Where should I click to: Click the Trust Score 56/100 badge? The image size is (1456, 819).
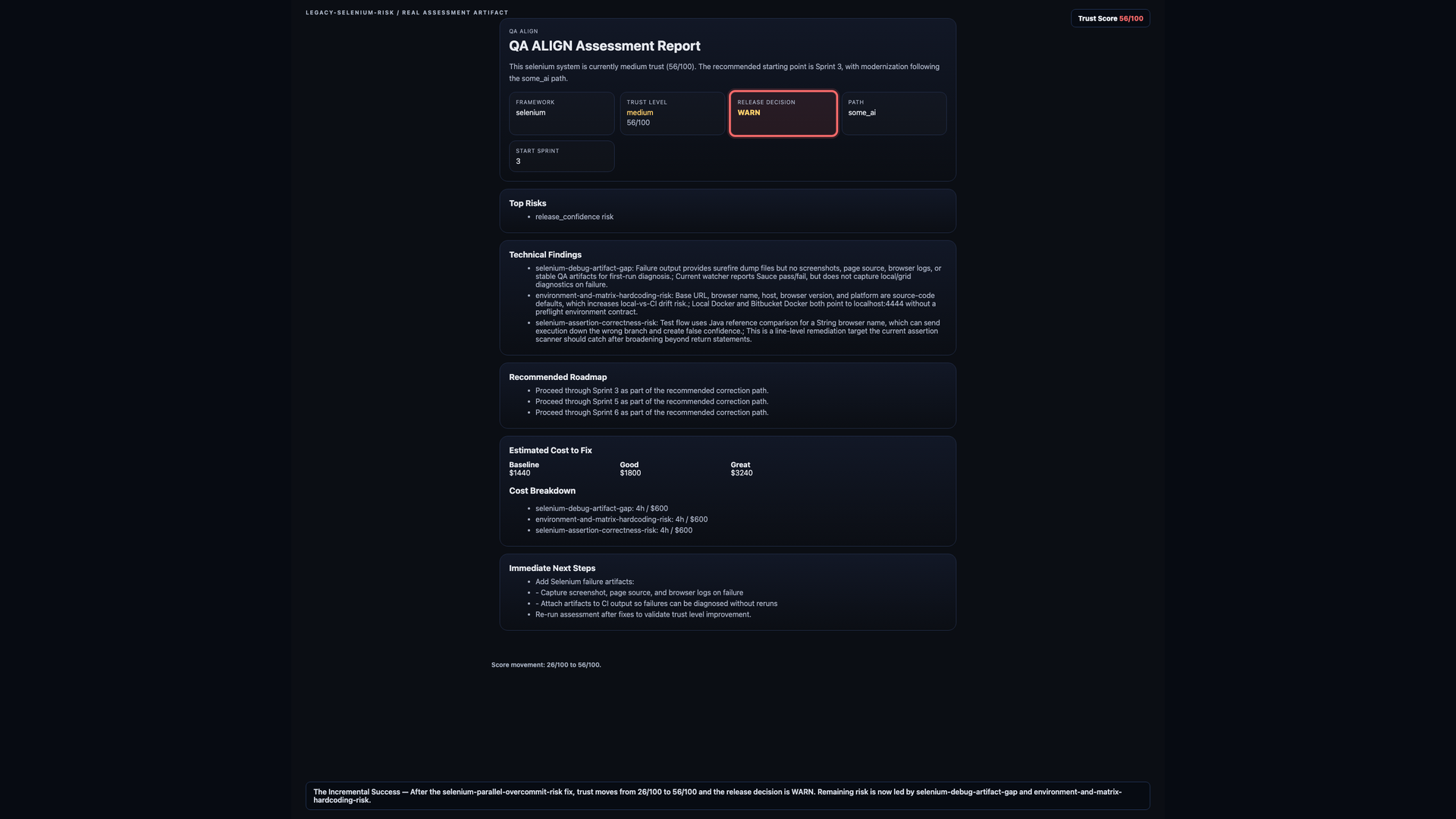pyautogui.click(x=1110, y=18)
